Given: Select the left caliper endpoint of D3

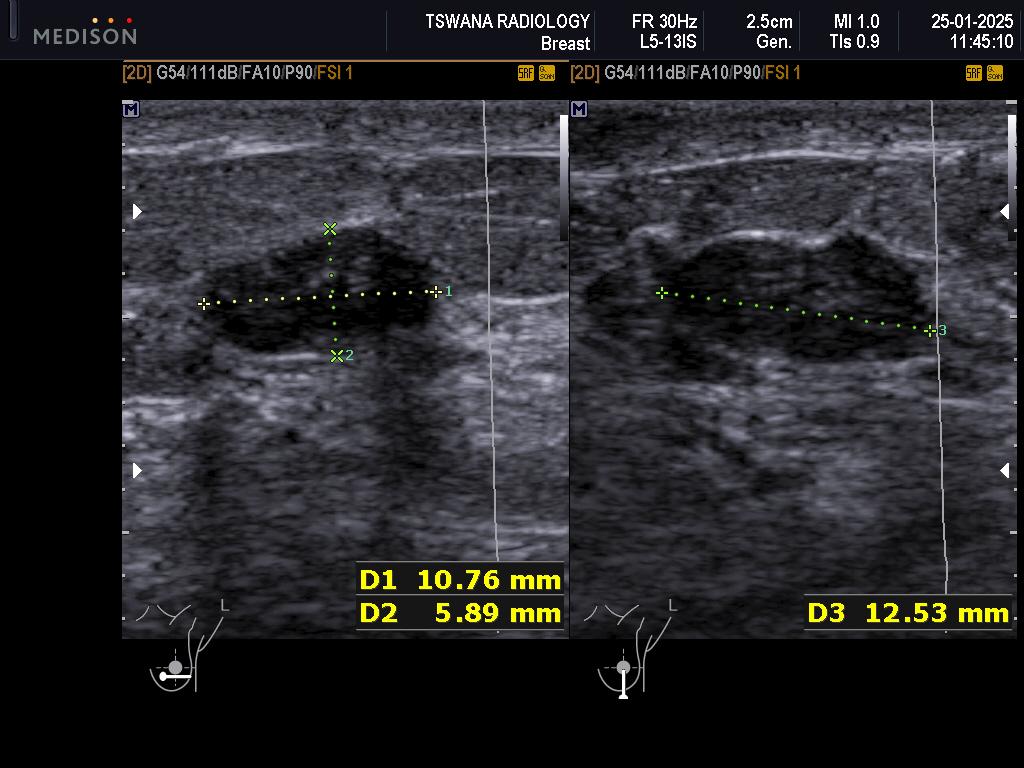Looking at the screenshot, I should [x=662, y=293].
